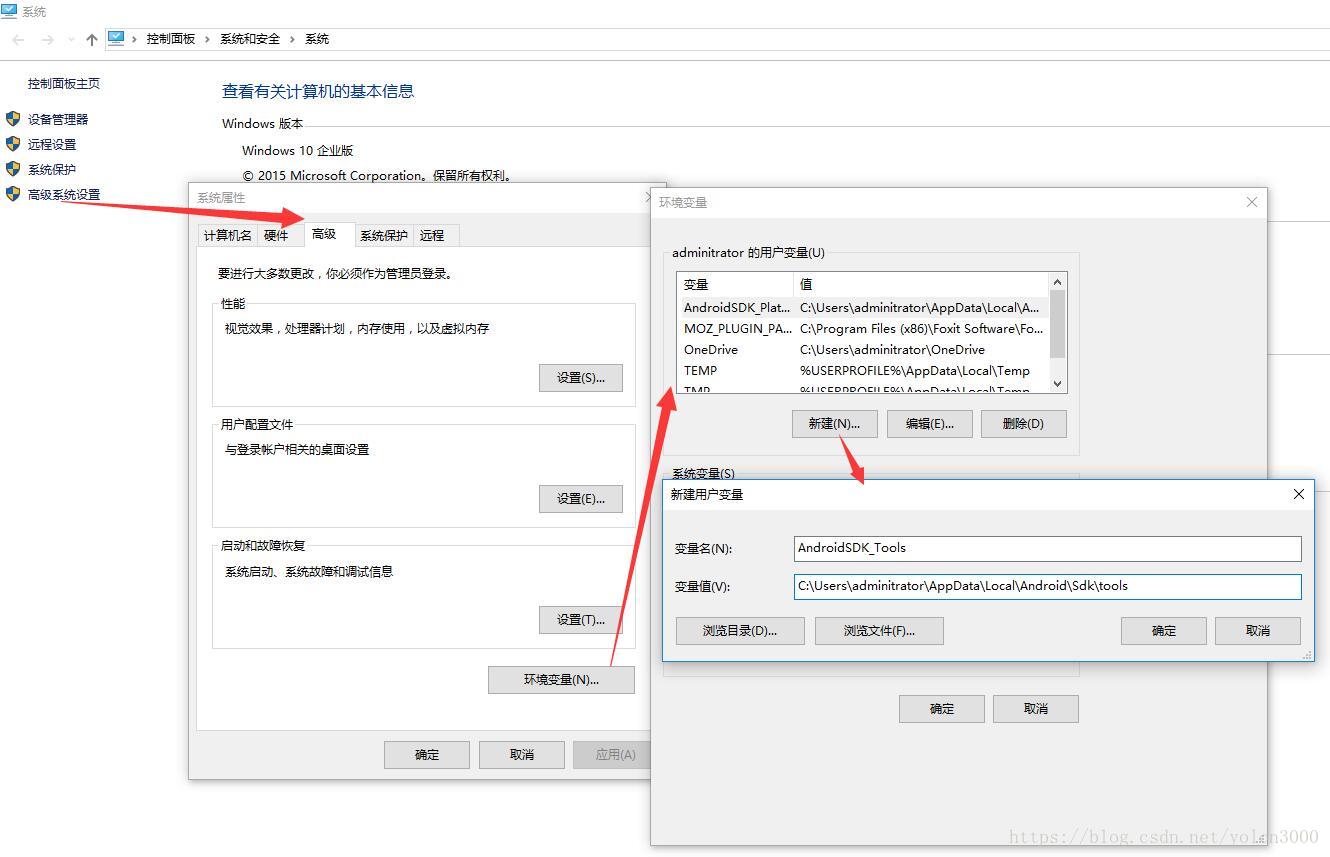Image resolution: width=1330 pixels, height=857 pixels.
Task: Open 高级系统设置 sidebar link
Action: point(64,195)
